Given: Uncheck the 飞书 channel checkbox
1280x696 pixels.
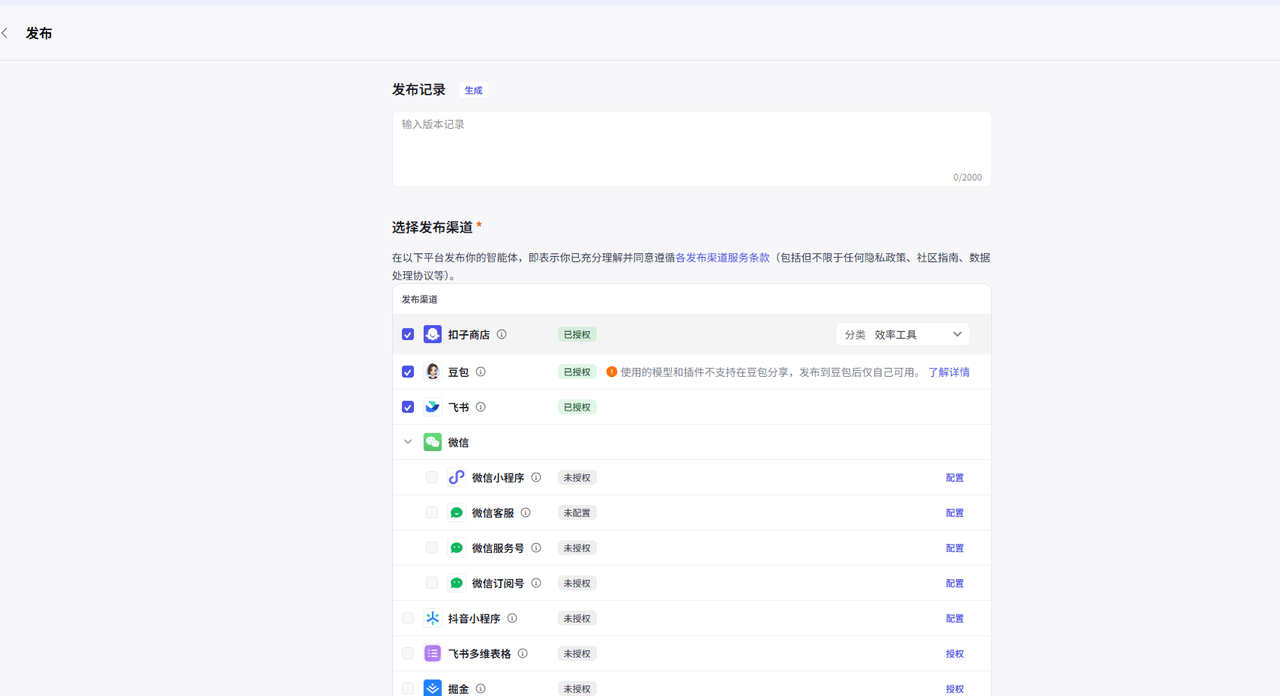Looking at the screenshot, I should click(408, 407).
